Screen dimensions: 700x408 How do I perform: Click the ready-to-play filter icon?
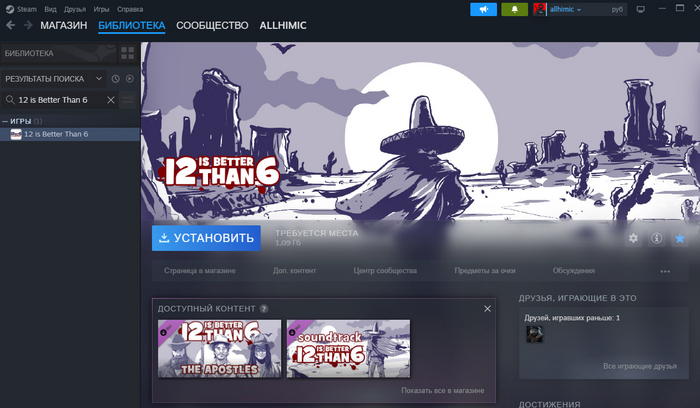(x=129, y=79)
